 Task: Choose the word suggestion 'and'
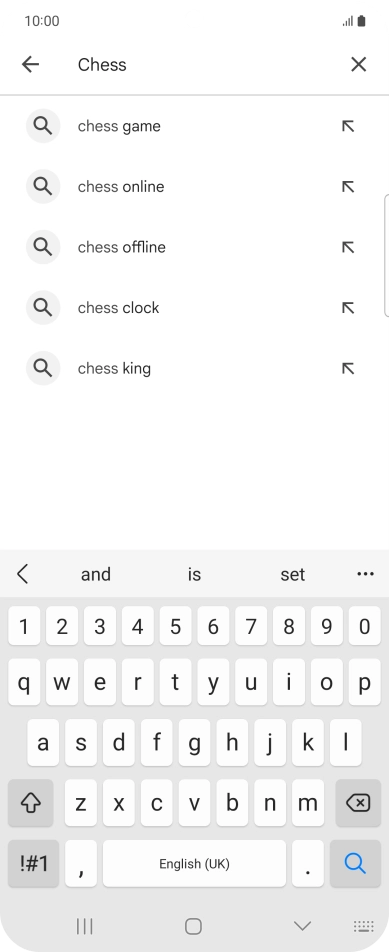pos(96,574)
